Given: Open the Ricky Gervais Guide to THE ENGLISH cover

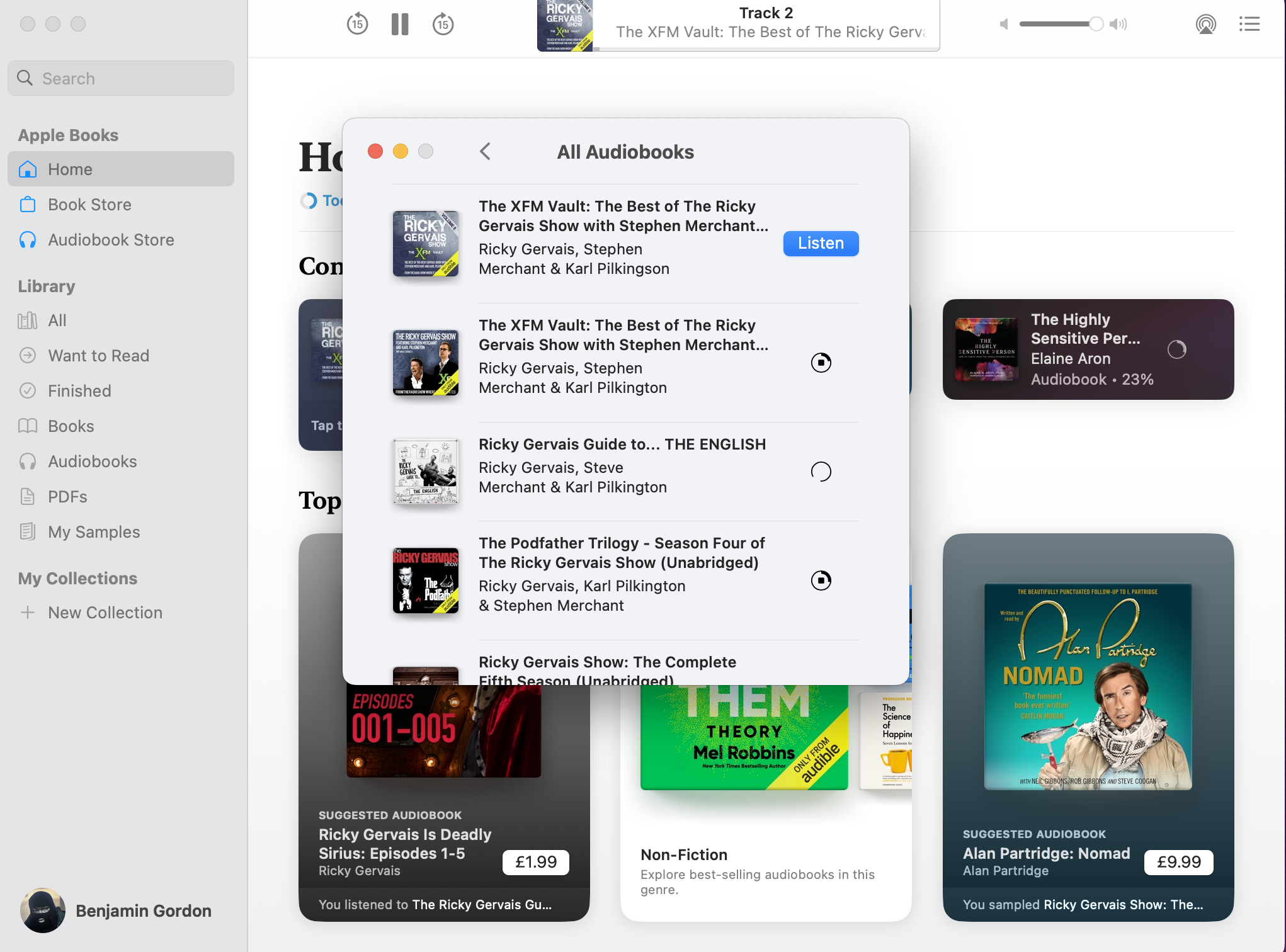Looking at the screenshot, I should 426,472.
